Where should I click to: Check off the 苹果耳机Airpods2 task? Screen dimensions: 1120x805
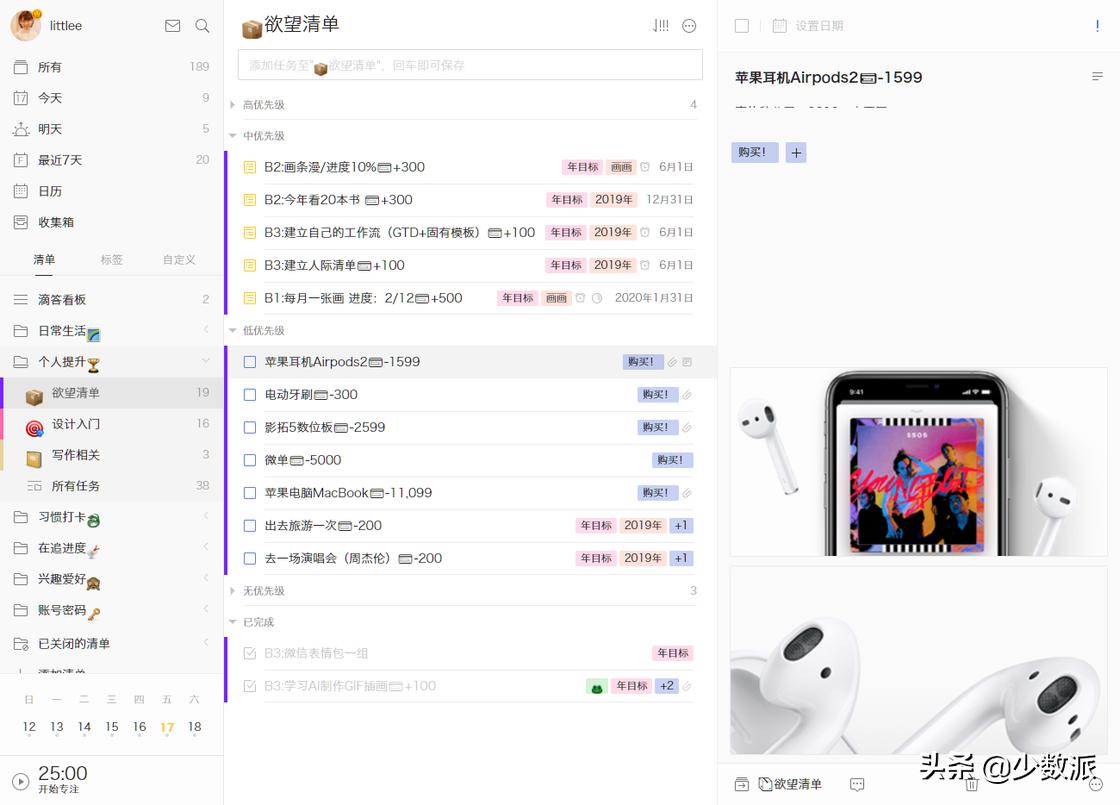point(249,362)
